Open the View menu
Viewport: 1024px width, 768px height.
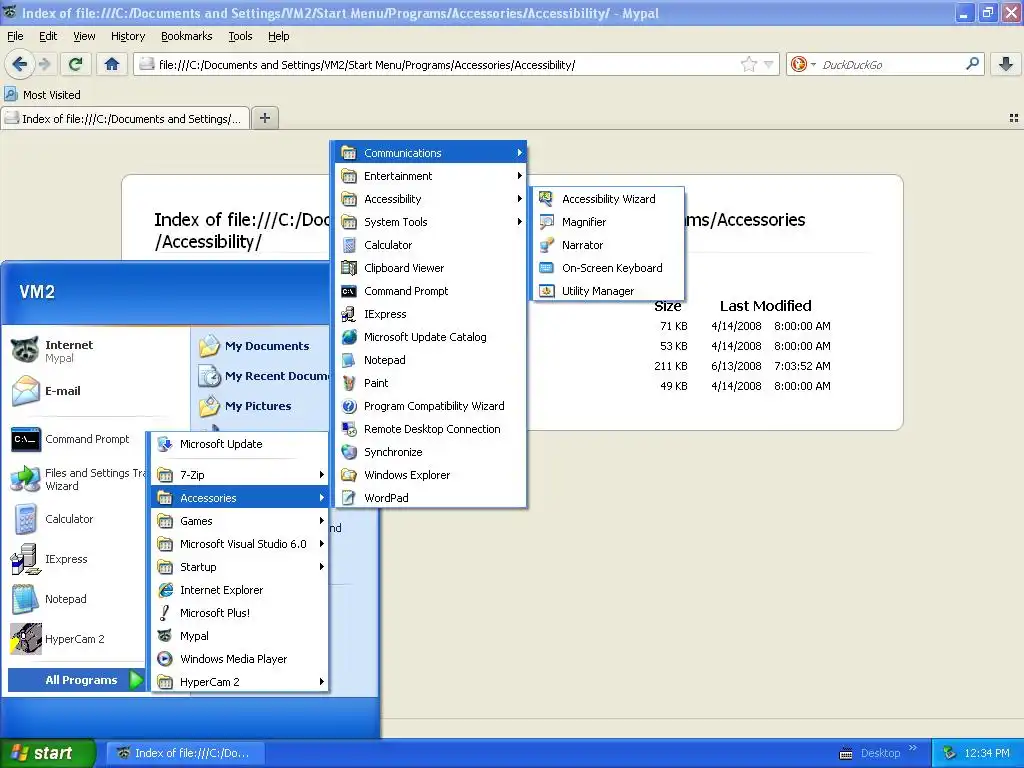point(84,36)
